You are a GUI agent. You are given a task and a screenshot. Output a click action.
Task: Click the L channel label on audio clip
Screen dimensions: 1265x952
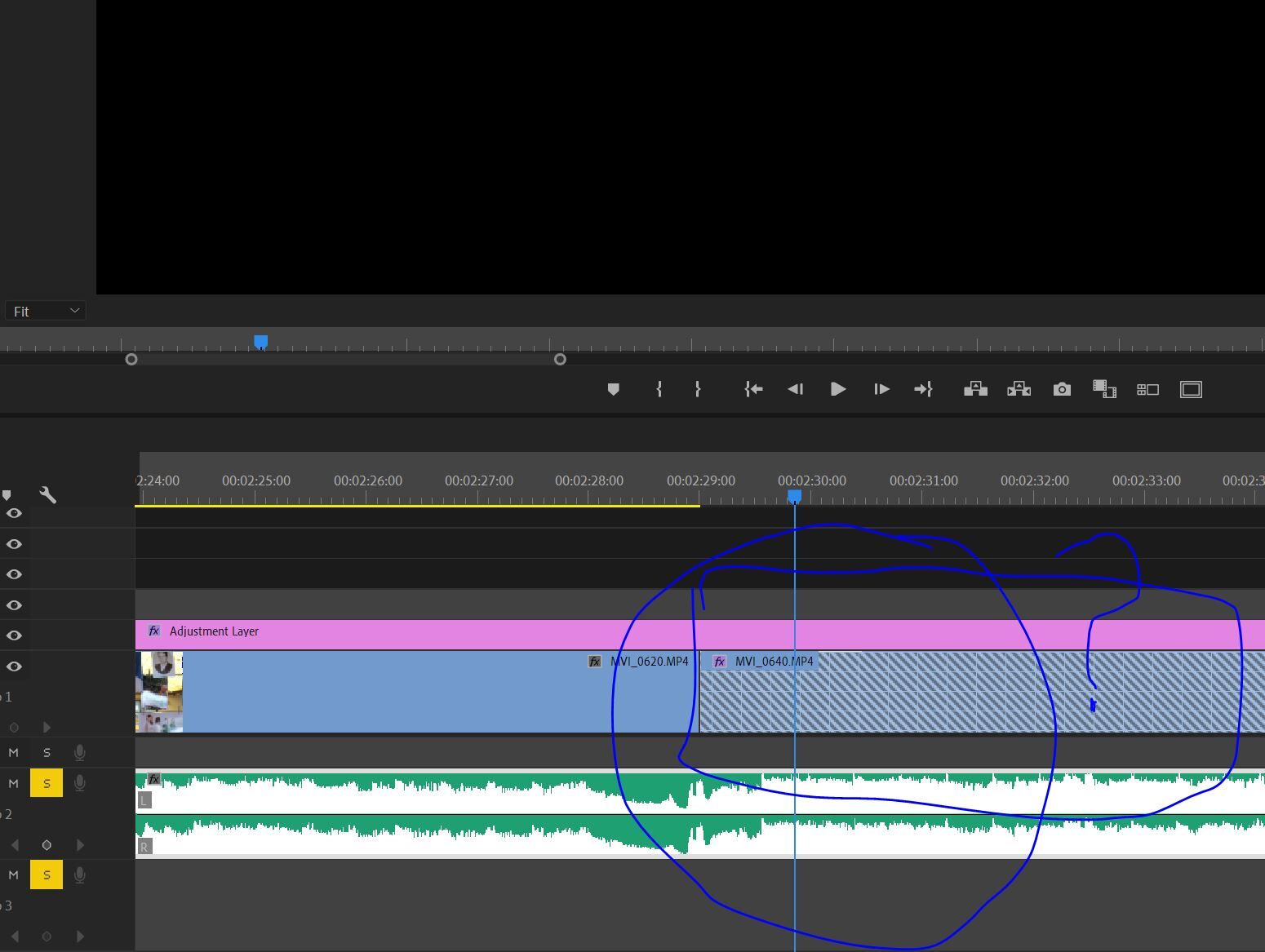pyautogui.click(x=144, y=800)
